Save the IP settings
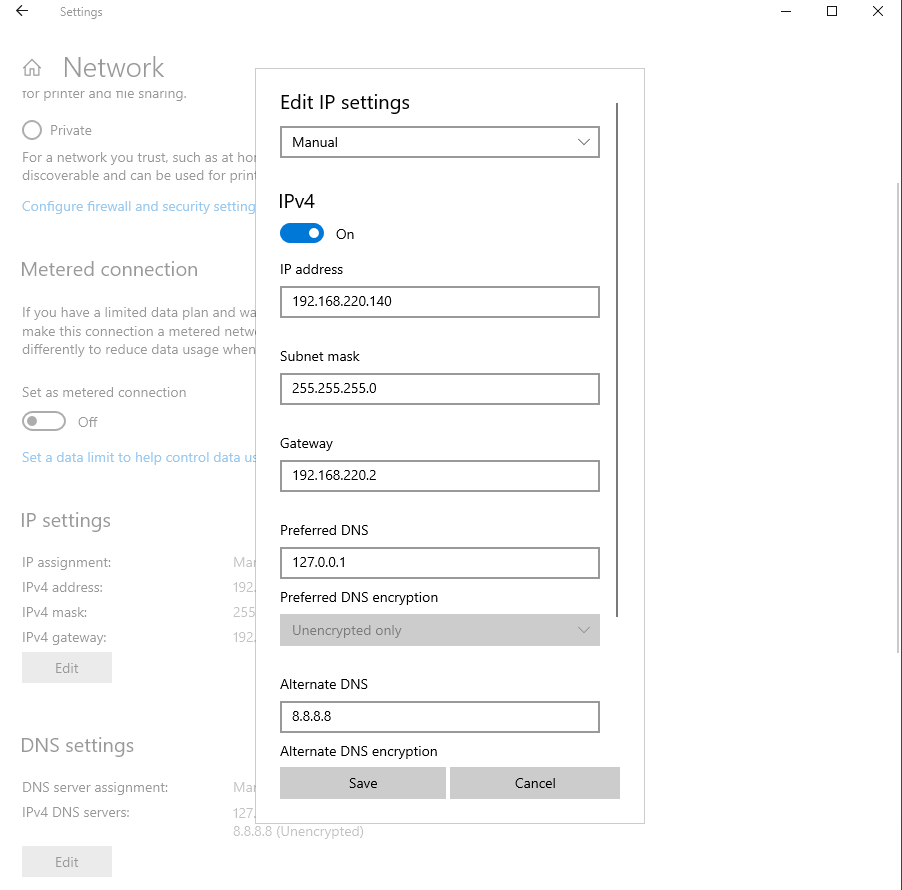The width and height of the screenshot is (902, 890). (x=363, y=783)
